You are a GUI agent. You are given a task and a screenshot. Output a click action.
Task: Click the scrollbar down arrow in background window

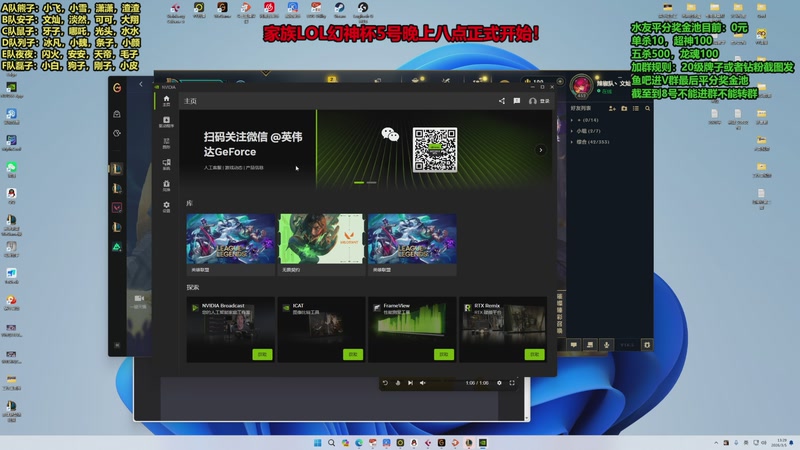pos(527,417)
